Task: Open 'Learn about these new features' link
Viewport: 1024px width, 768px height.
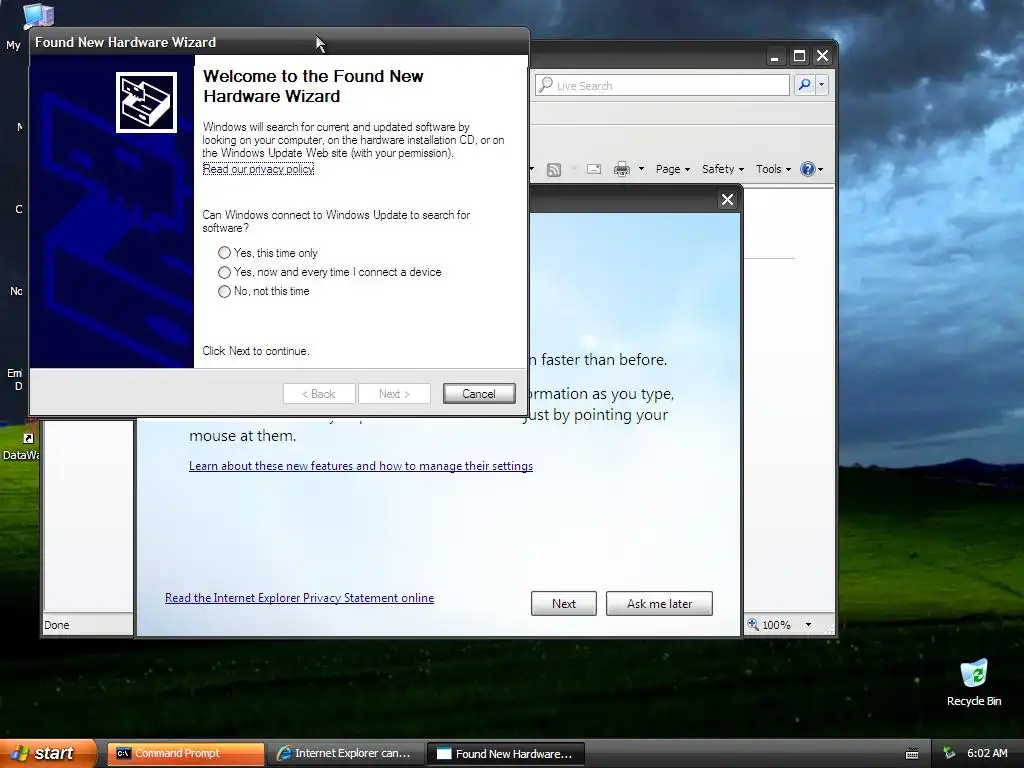Action: (360, 466)
